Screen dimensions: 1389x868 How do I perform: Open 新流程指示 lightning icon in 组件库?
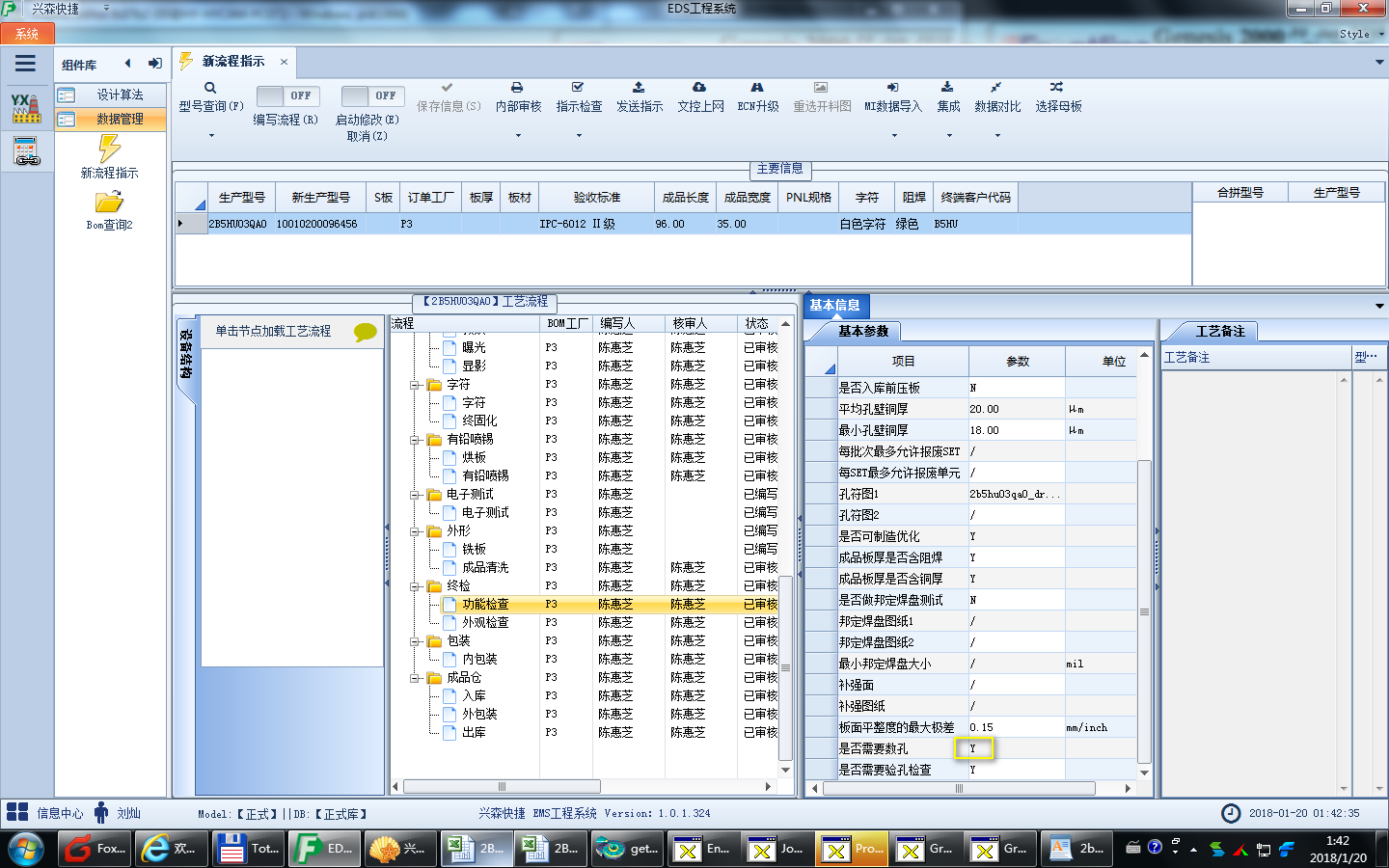coord(109,149)
